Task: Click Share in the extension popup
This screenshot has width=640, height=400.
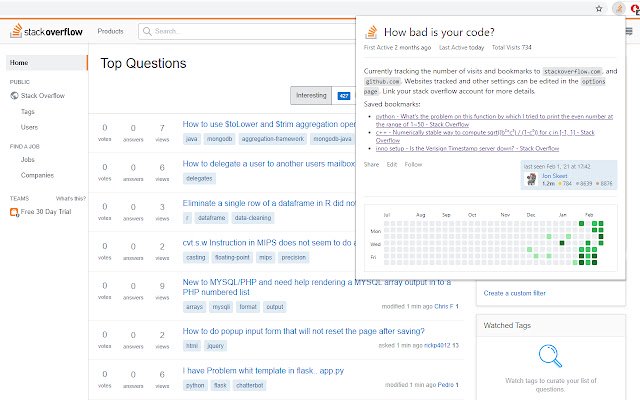Action: click(x=371, y=164)
